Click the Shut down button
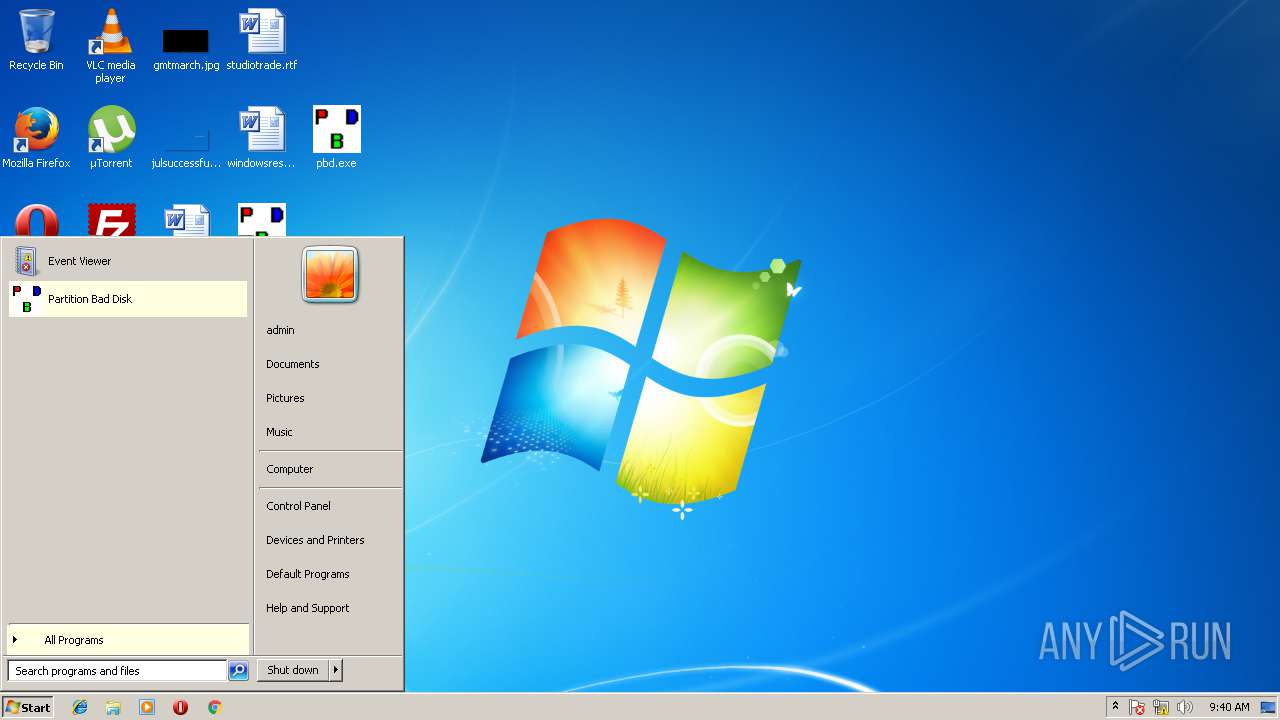Screen dimensions: 1280x720 click(293, 670)
